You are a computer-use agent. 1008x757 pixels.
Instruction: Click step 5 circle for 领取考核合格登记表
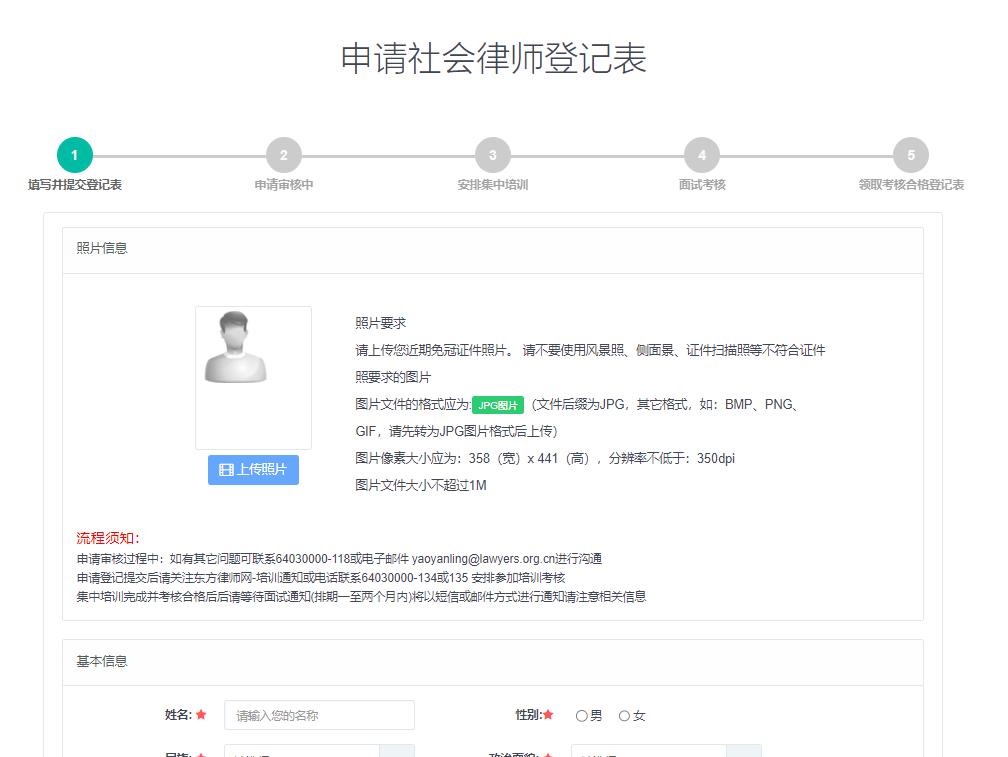click(x=911, y=155)
